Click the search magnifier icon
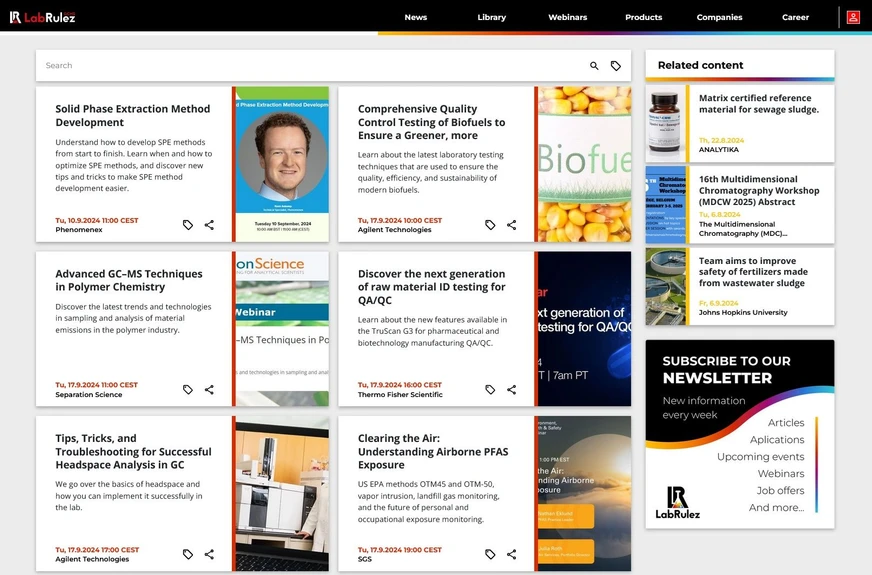 point(594,66)
